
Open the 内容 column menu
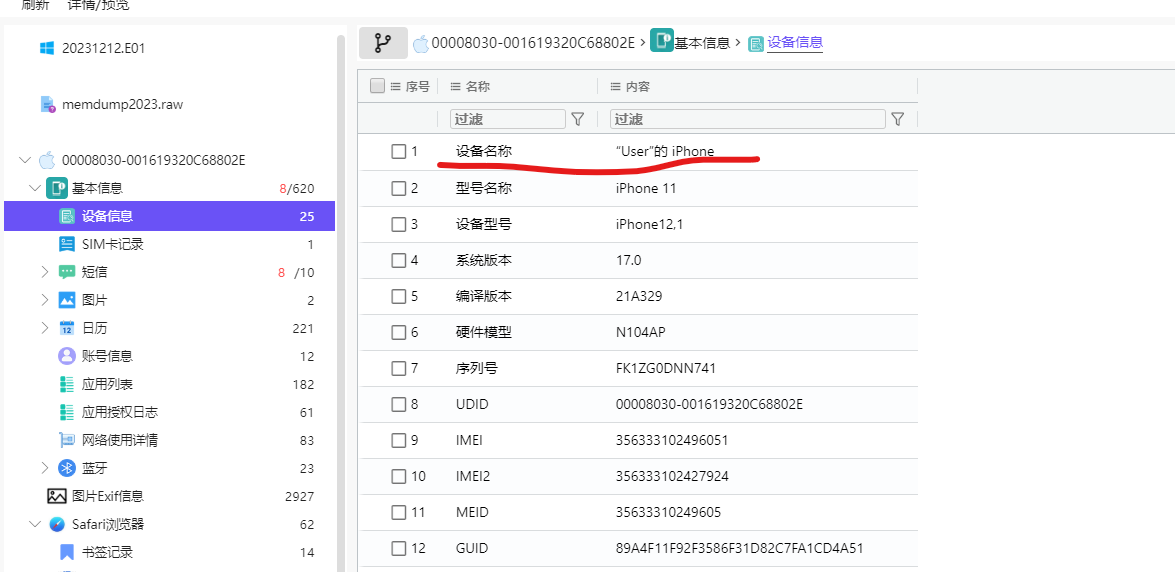point(616,86)
